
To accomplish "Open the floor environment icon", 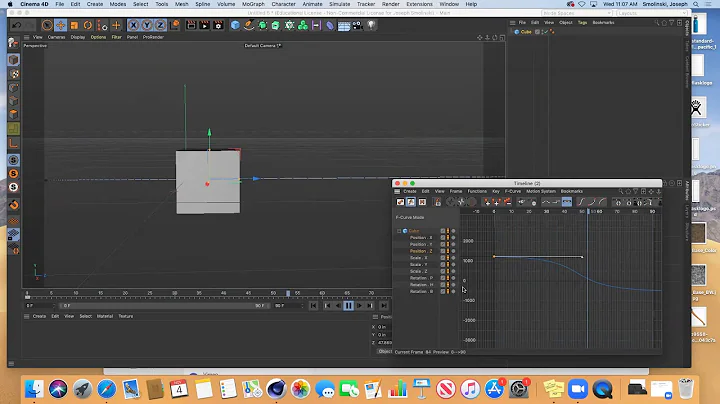I will tap(343, 25).
